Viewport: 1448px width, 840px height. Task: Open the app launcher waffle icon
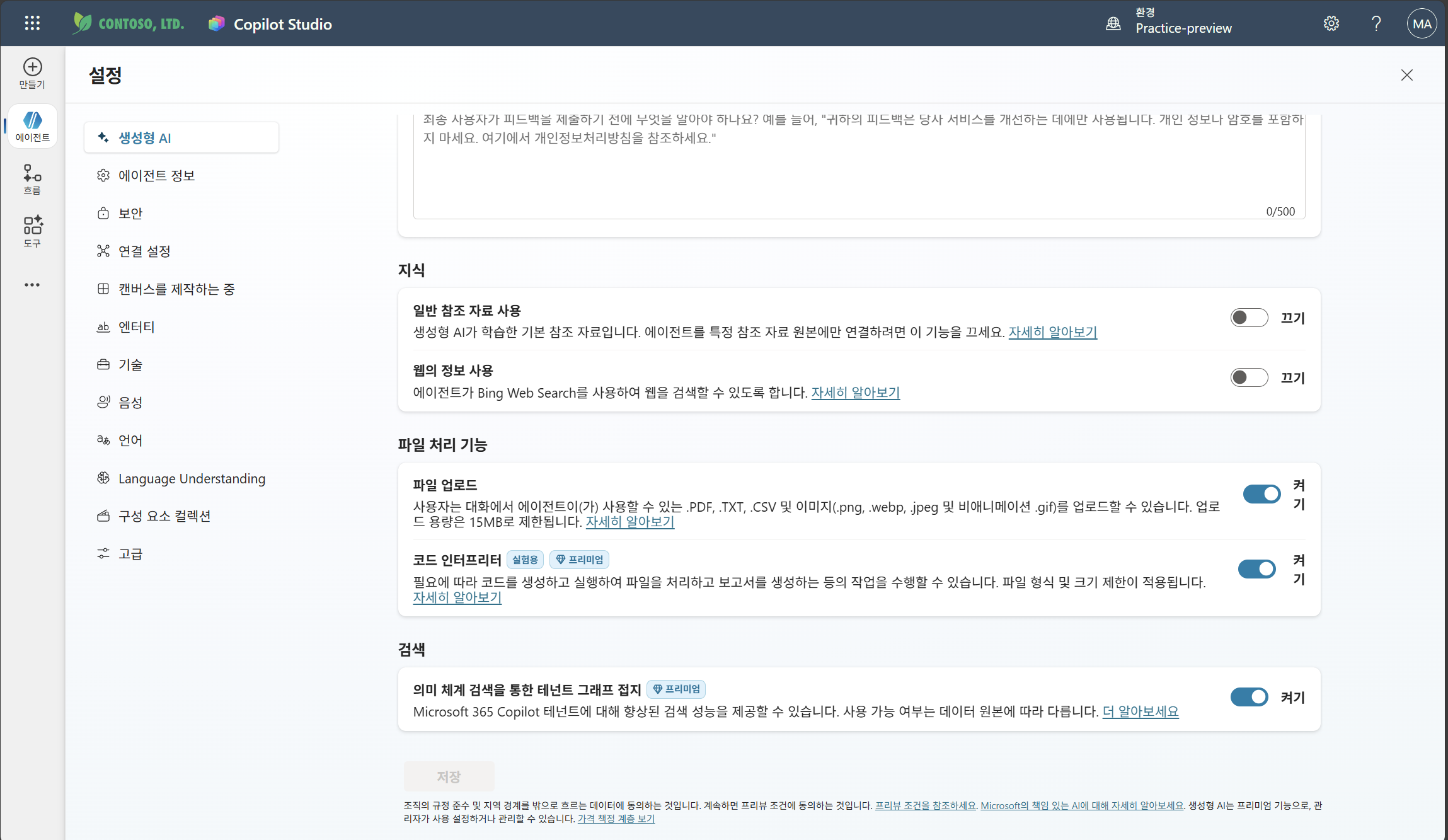pyautogui.click(x=32, y=23)
